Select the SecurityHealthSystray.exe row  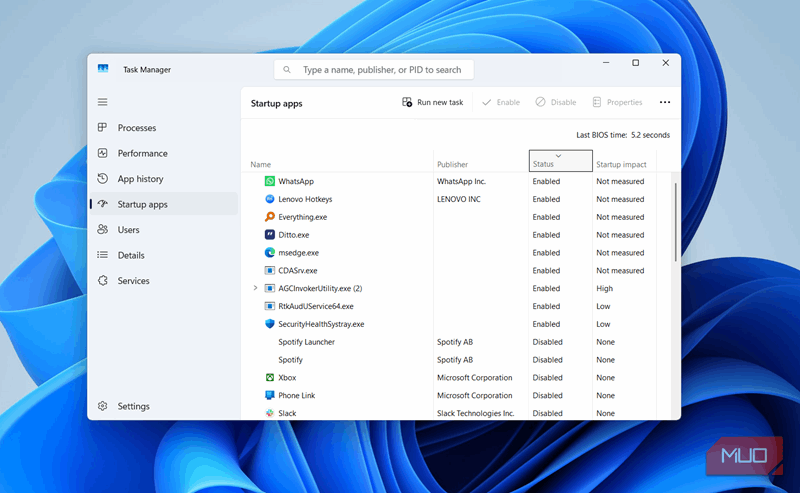tap(320, 324)
